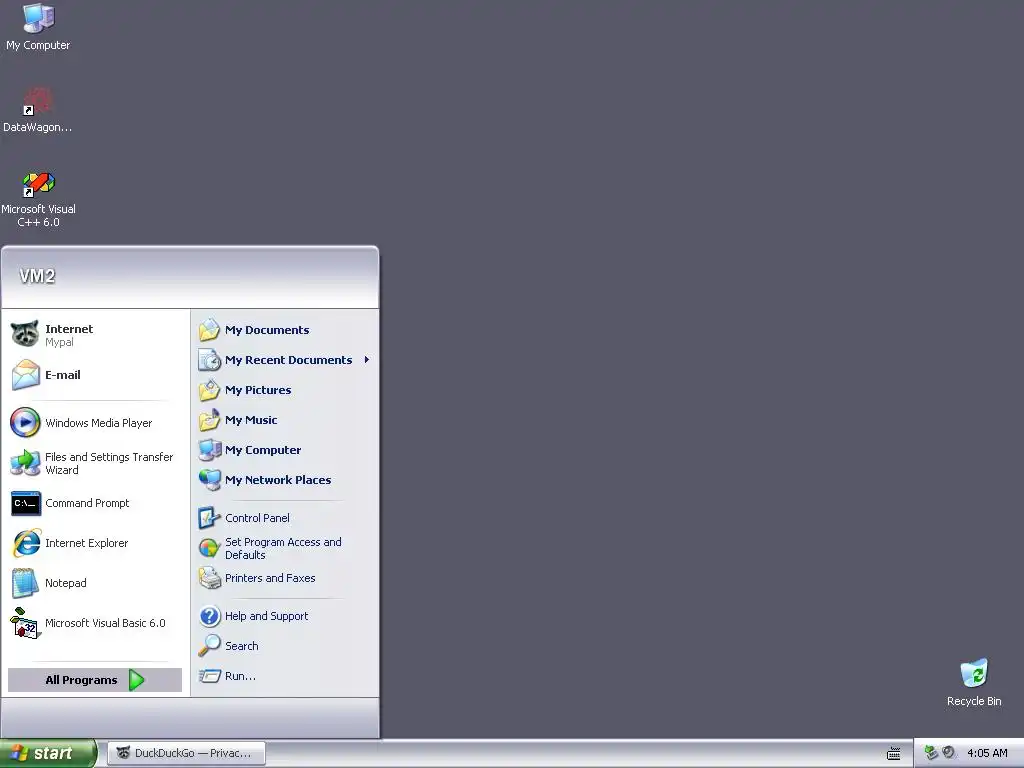This screenshot has height=768, width=1024.
Task: Open Windows Media Player
Action: click(x=96, y=423)
